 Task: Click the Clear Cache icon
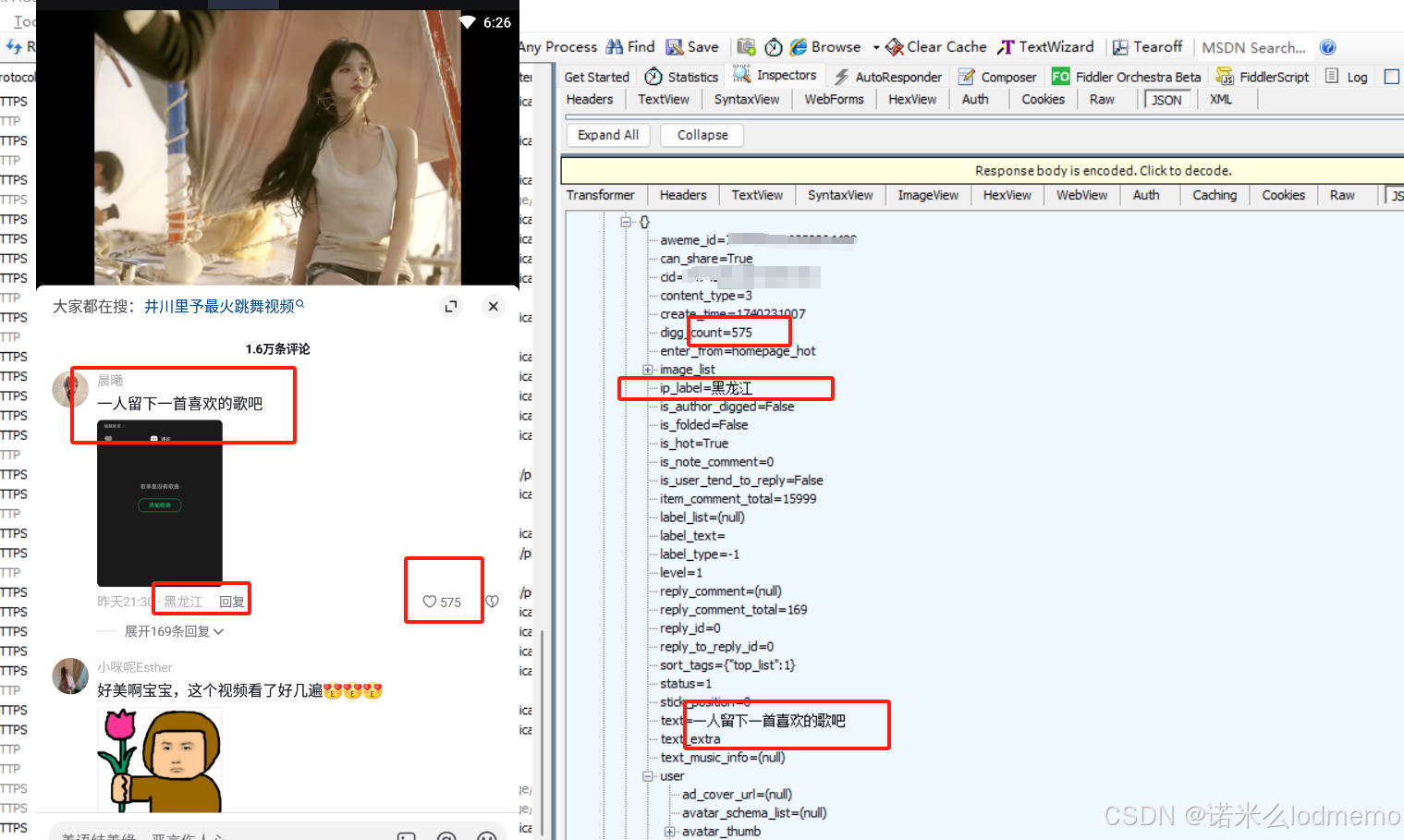(x=895, y=47)
